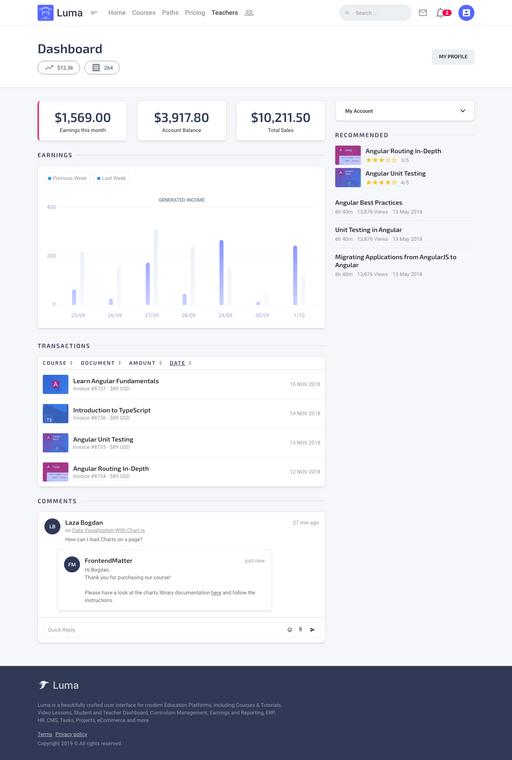This screenshot has height=760, width=512.
Task: Open notifications bell icon
Action: pos(440,13)
